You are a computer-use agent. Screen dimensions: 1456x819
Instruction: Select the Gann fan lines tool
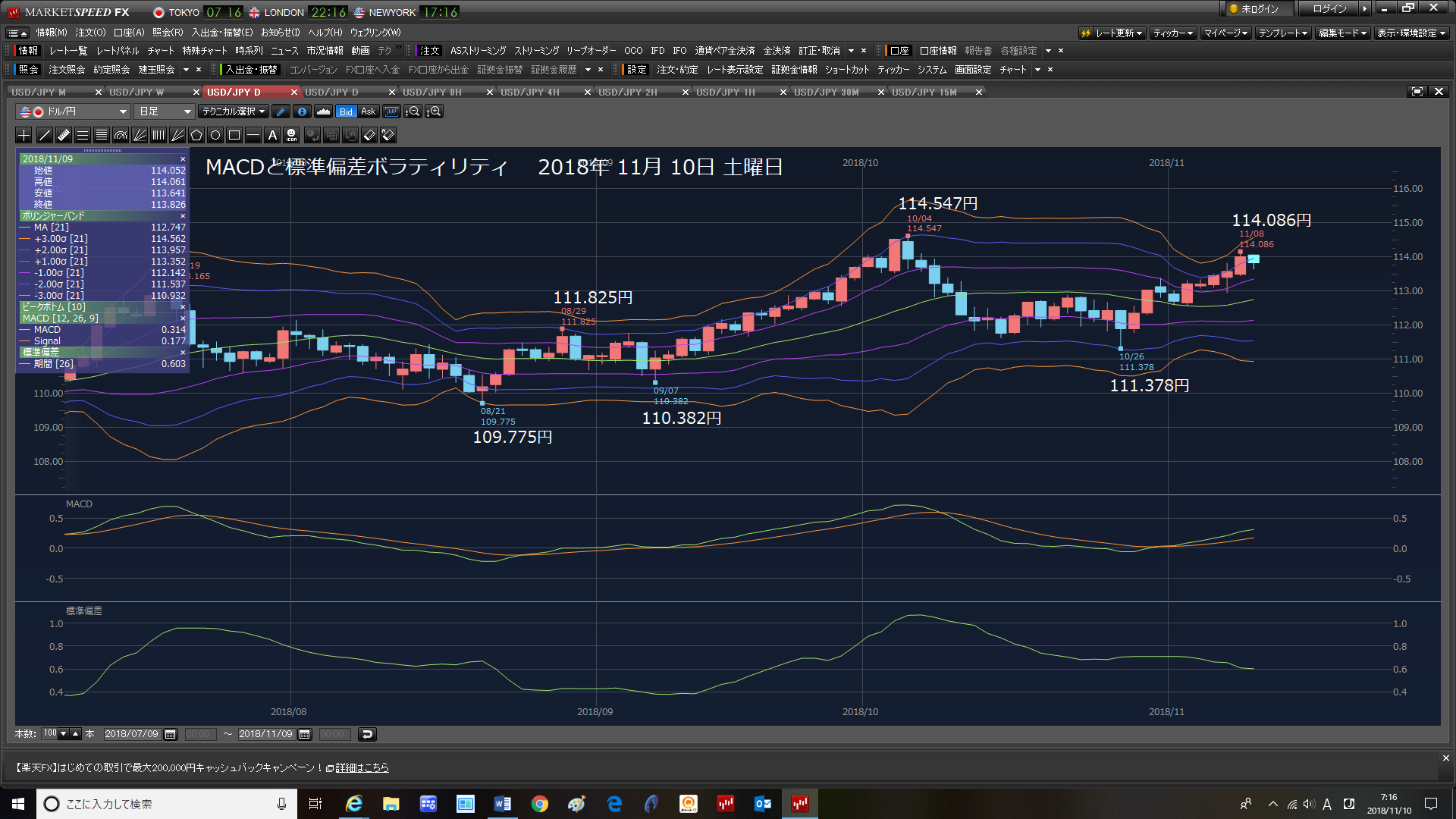pos(177,135)
